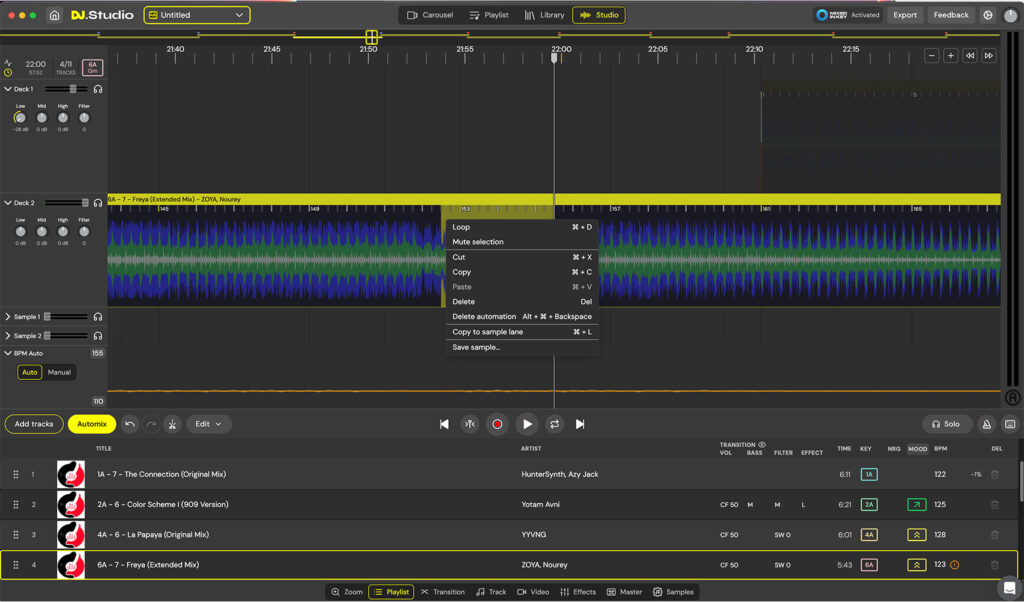Zoom in the timeline with plus icon
The image size is (1024, 602).
pyautogui.click(x=951, y=55)
